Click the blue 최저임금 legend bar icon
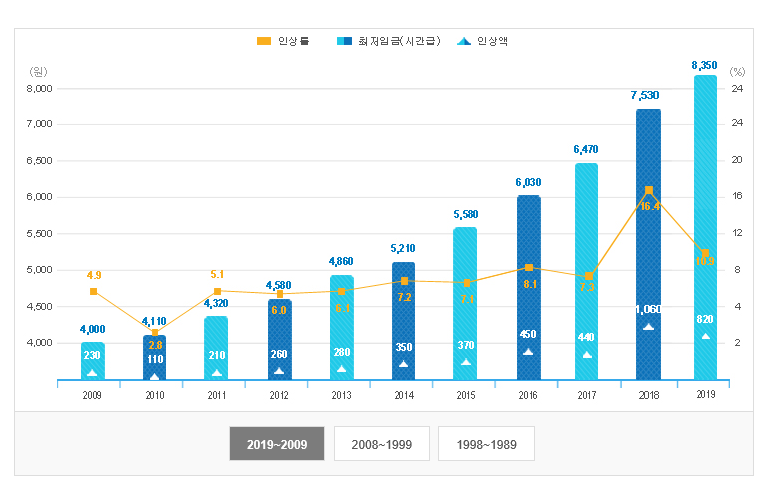This screenshot has height=485, width=769. click(x=343, y=41)
